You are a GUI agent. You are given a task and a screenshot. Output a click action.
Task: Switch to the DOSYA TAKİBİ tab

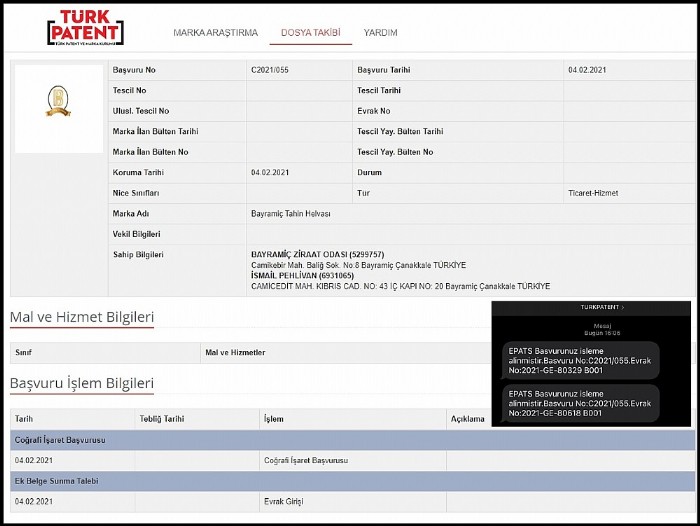311,33
